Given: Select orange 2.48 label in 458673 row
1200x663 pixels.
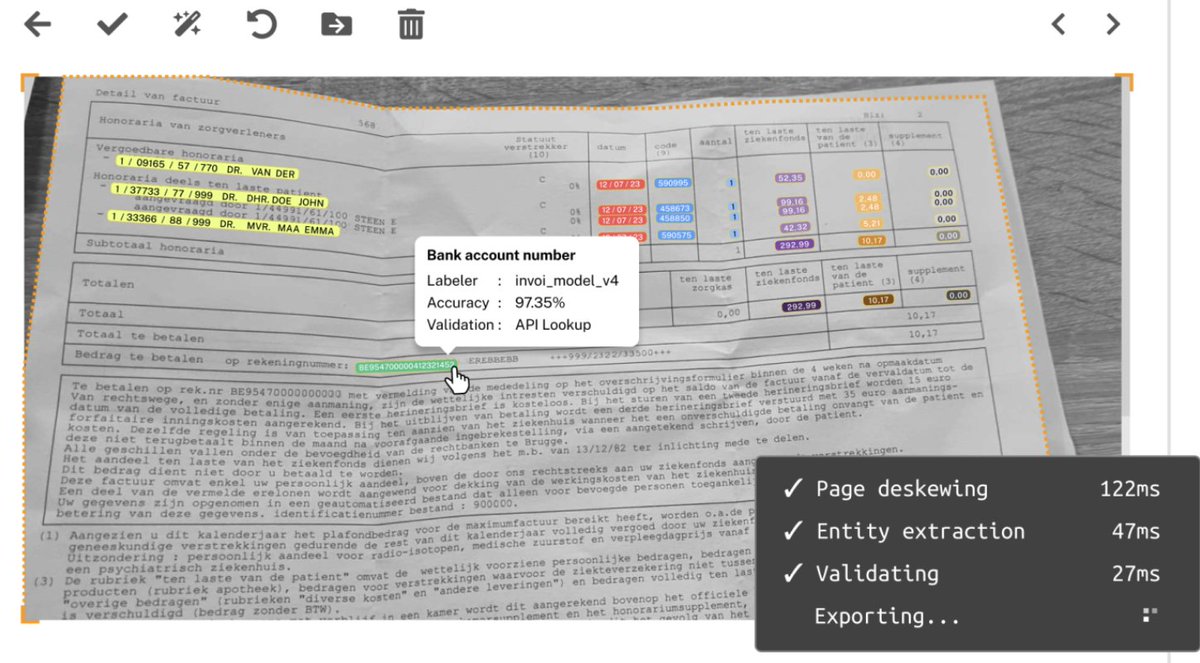Looking at the screenshot, I should [x=868, y=198].
